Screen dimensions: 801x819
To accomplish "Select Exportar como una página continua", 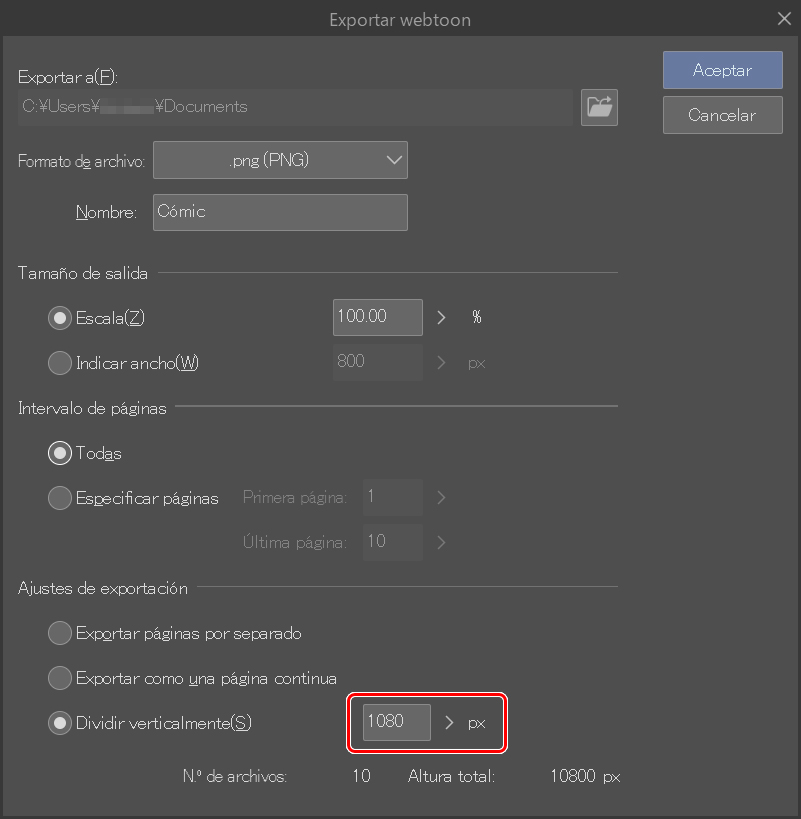I will pos(60,678).
